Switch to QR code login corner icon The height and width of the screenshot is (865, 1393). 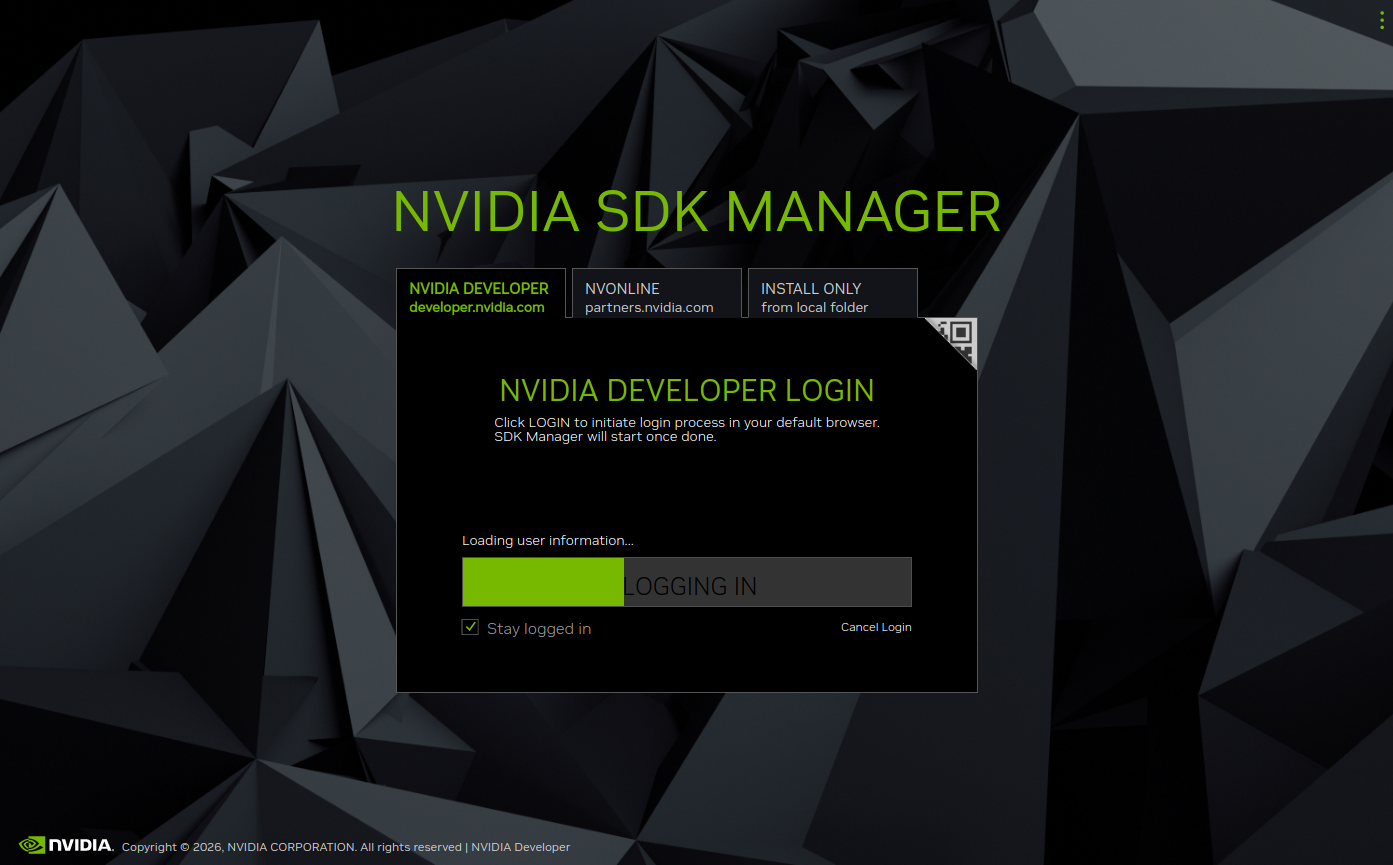(x=958, y=338)
